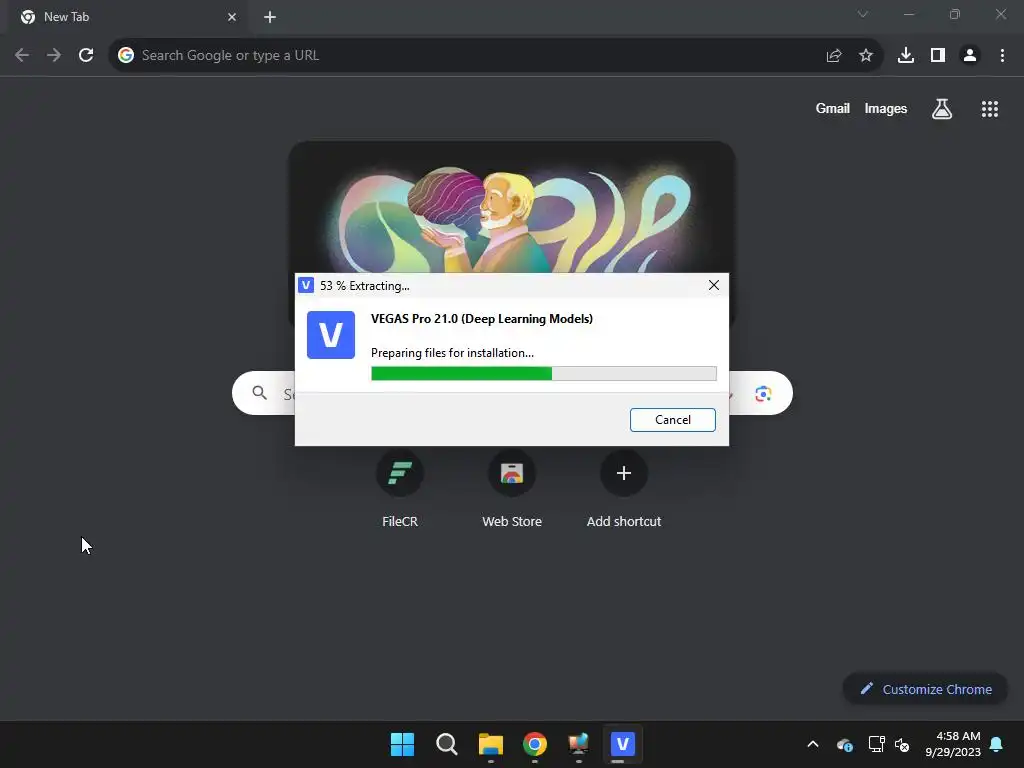Close the 53 % Extracting dialog

click(714, 285)
